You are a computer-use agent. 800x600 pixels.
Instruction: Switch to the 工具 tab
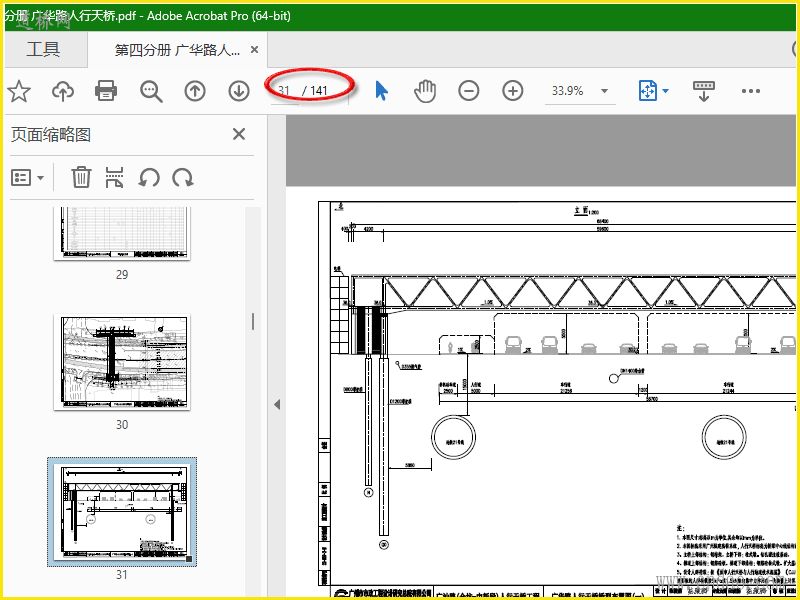(43, 49)
